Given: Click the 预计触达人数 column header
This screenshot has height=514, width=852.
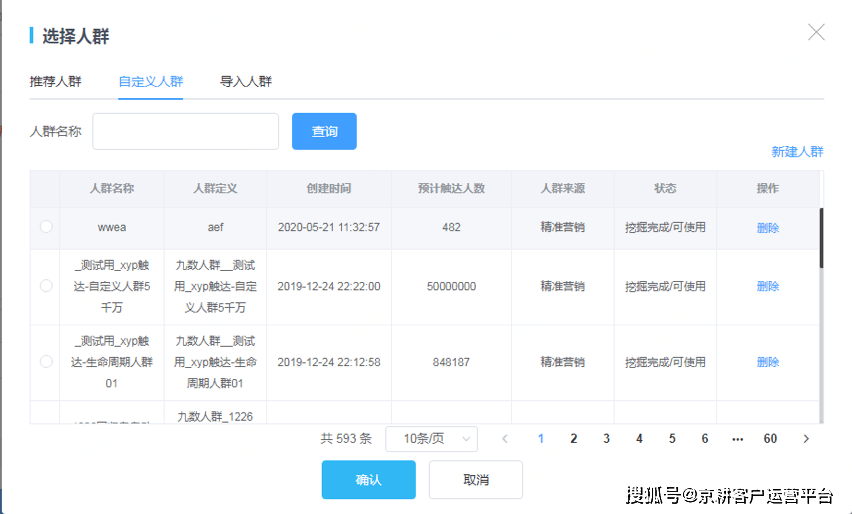Looking at the screenshot, I should point(451,189).
